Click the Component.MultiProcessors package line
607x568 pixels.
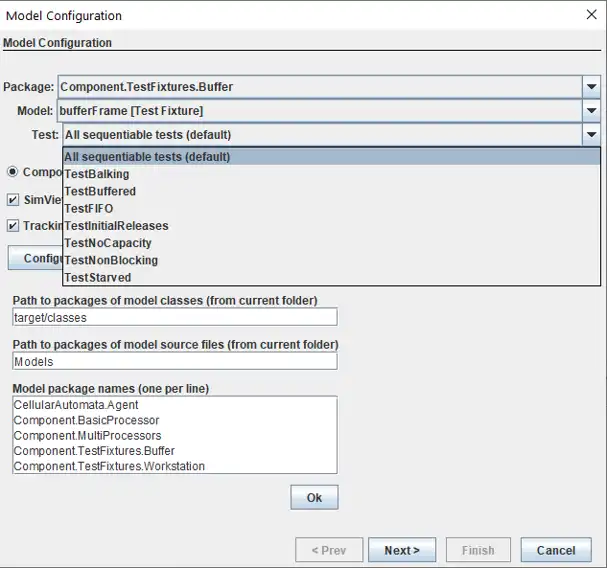click(x=87, y=436)
